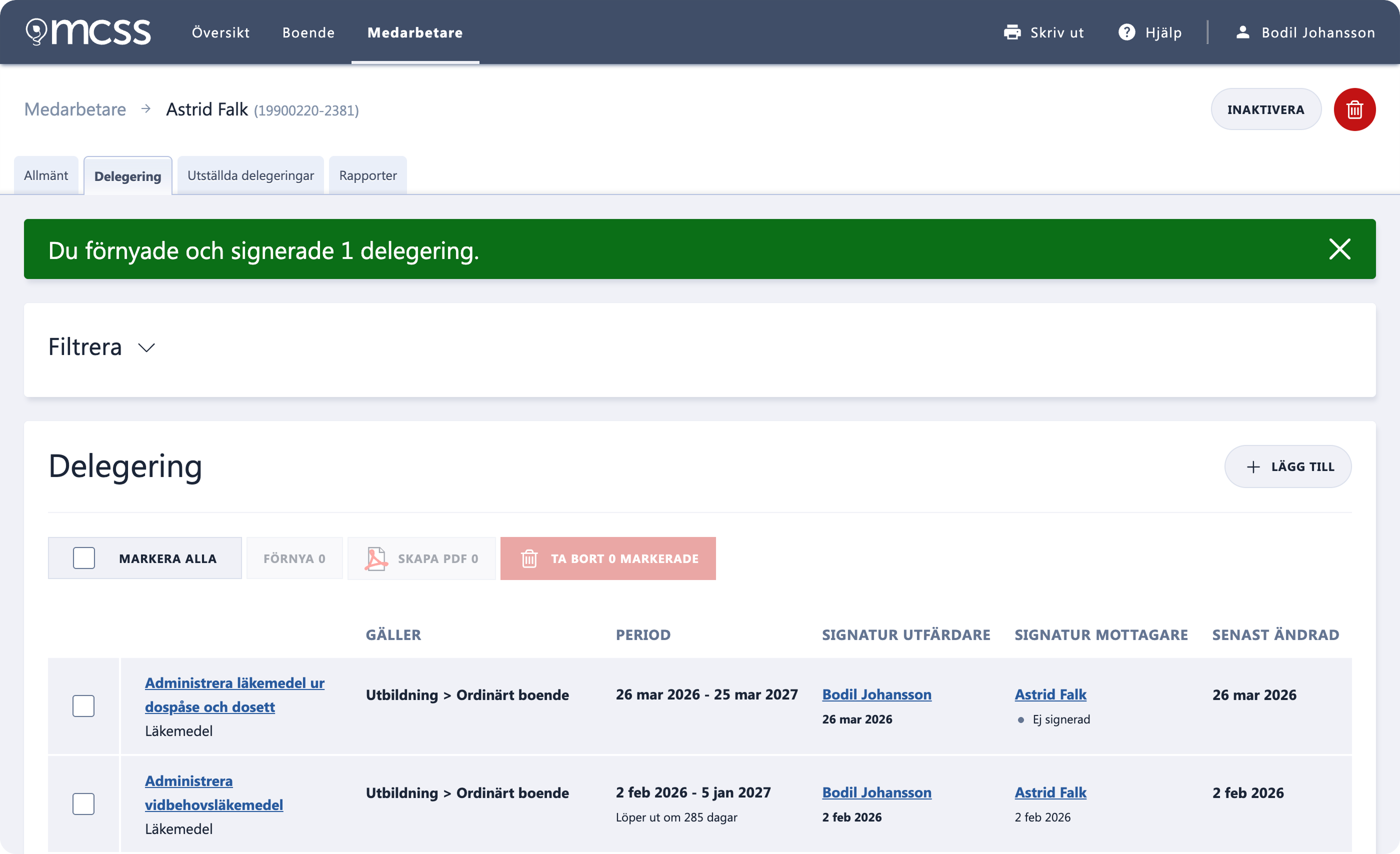This screenshot has width=1400, height=854.
Task: Click the Löper ut om 285 dagar text
Action: click(676, 817)
